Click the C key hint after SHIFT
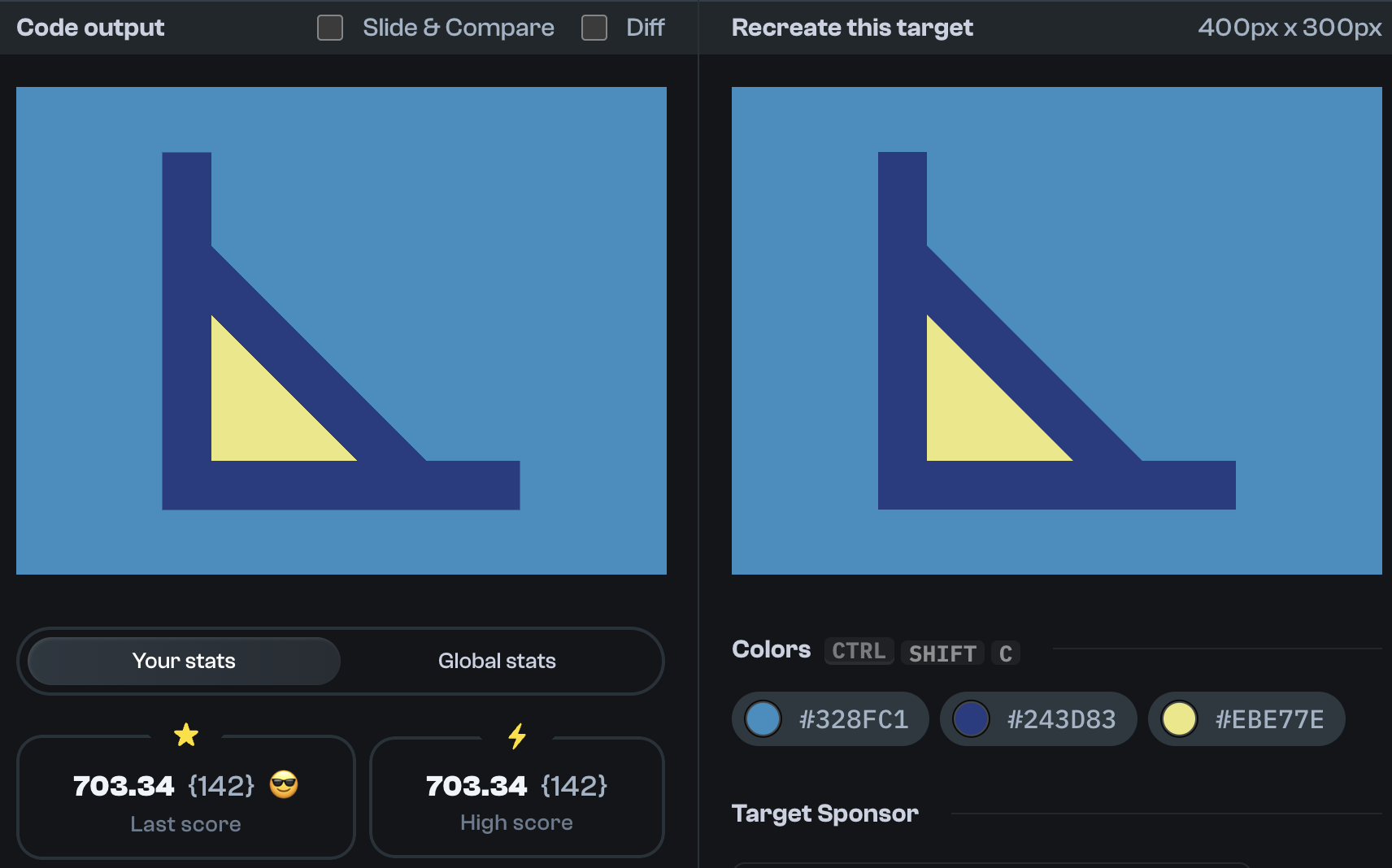Image resolution: width=1392 pixels, height=868 pixels. point(1006,653)
